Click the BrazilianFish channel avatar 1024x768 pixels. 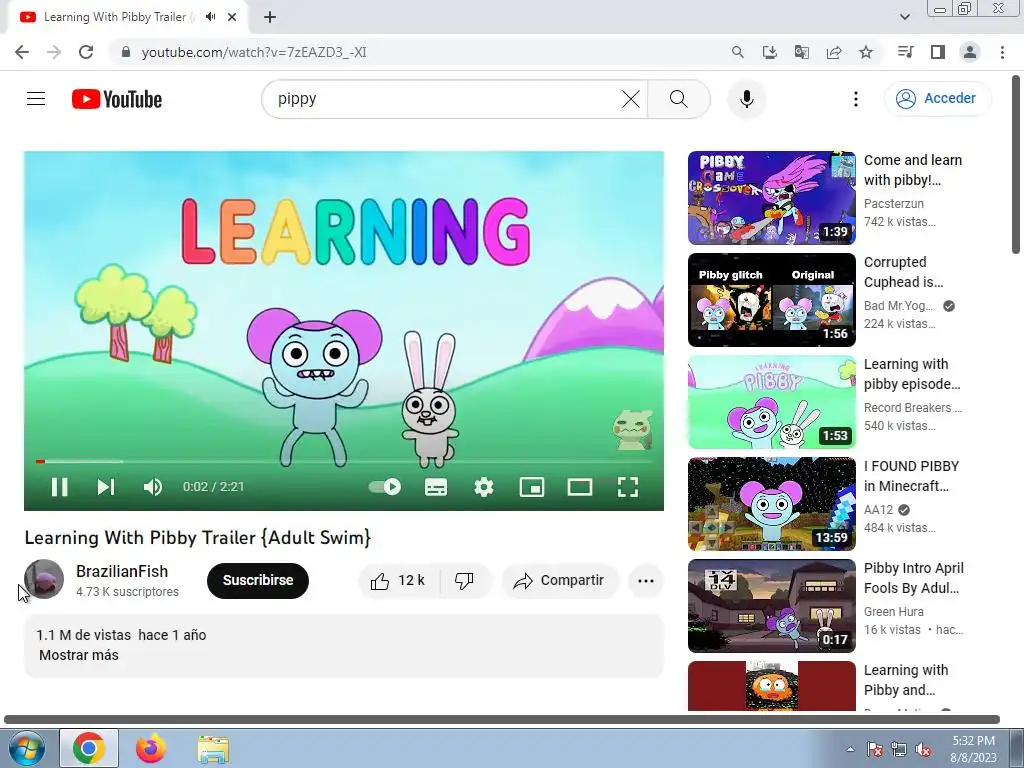(44, 579)
